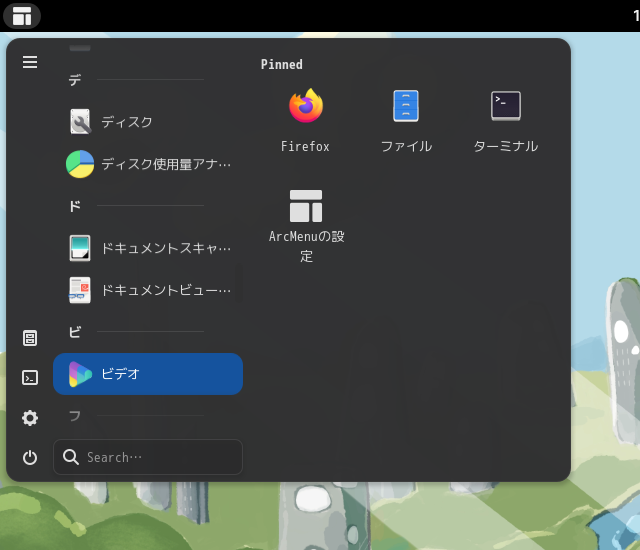Launch ディスク使用量アナライザー from the list

(x=148, y=164)
